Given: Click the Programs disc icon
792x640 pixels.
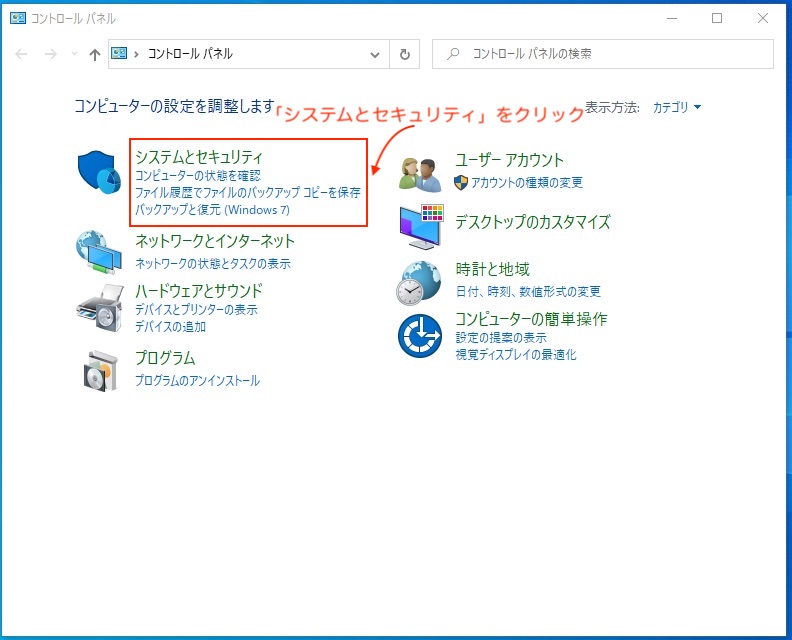Looking at the screenshot, I should 101,371.
